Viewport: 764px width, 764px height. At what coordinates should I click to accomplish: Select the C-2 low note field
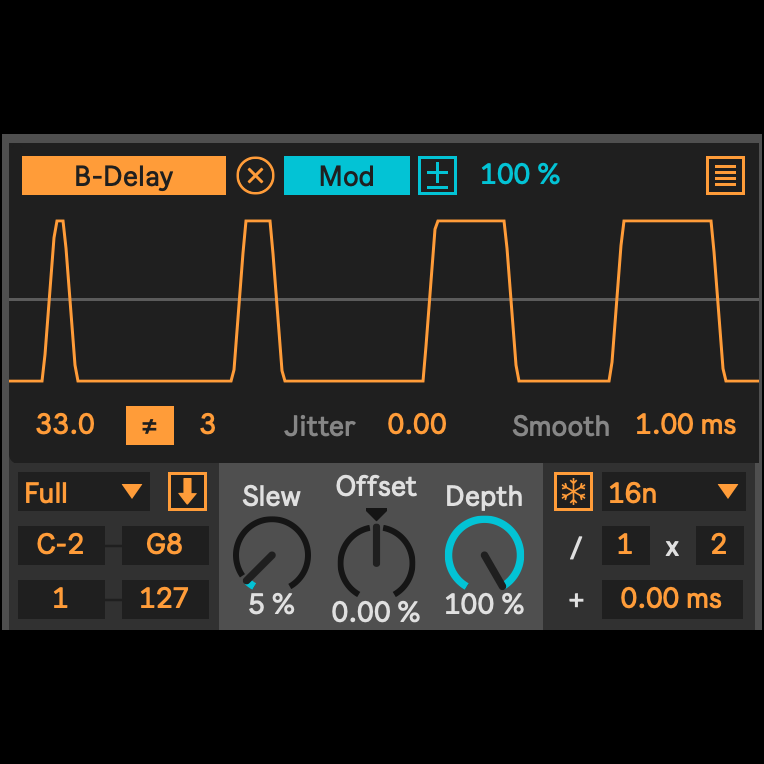point(60,546)
